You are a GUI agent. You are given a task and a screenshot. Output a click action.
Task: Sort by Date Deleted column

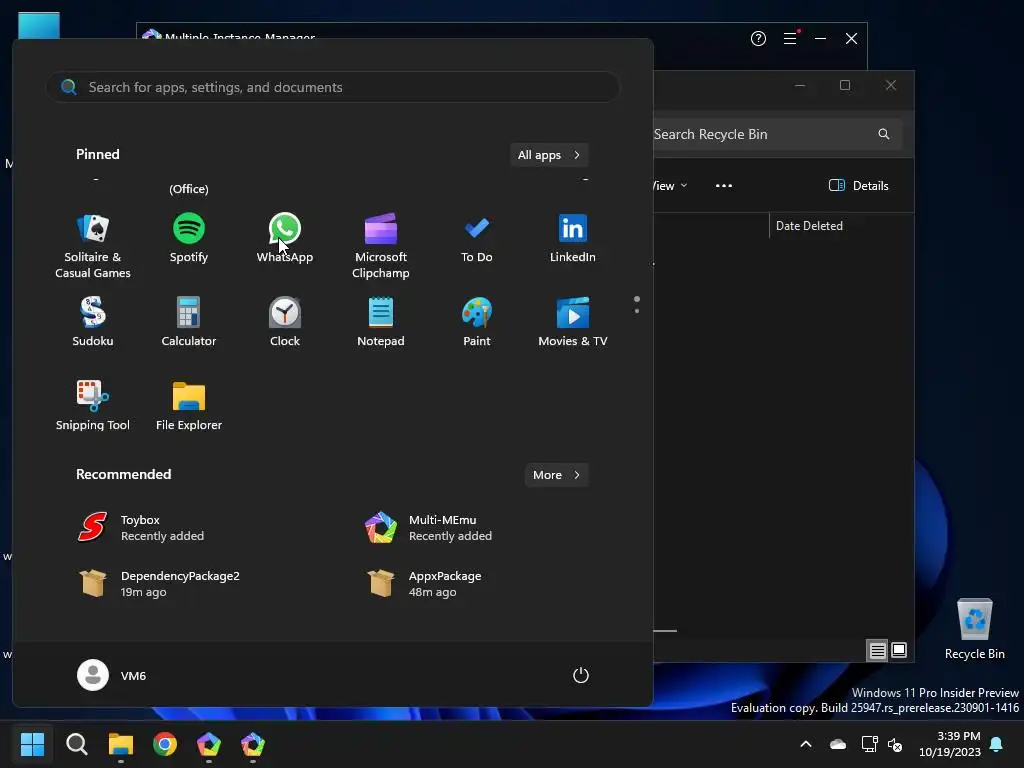tap(809, 225)
